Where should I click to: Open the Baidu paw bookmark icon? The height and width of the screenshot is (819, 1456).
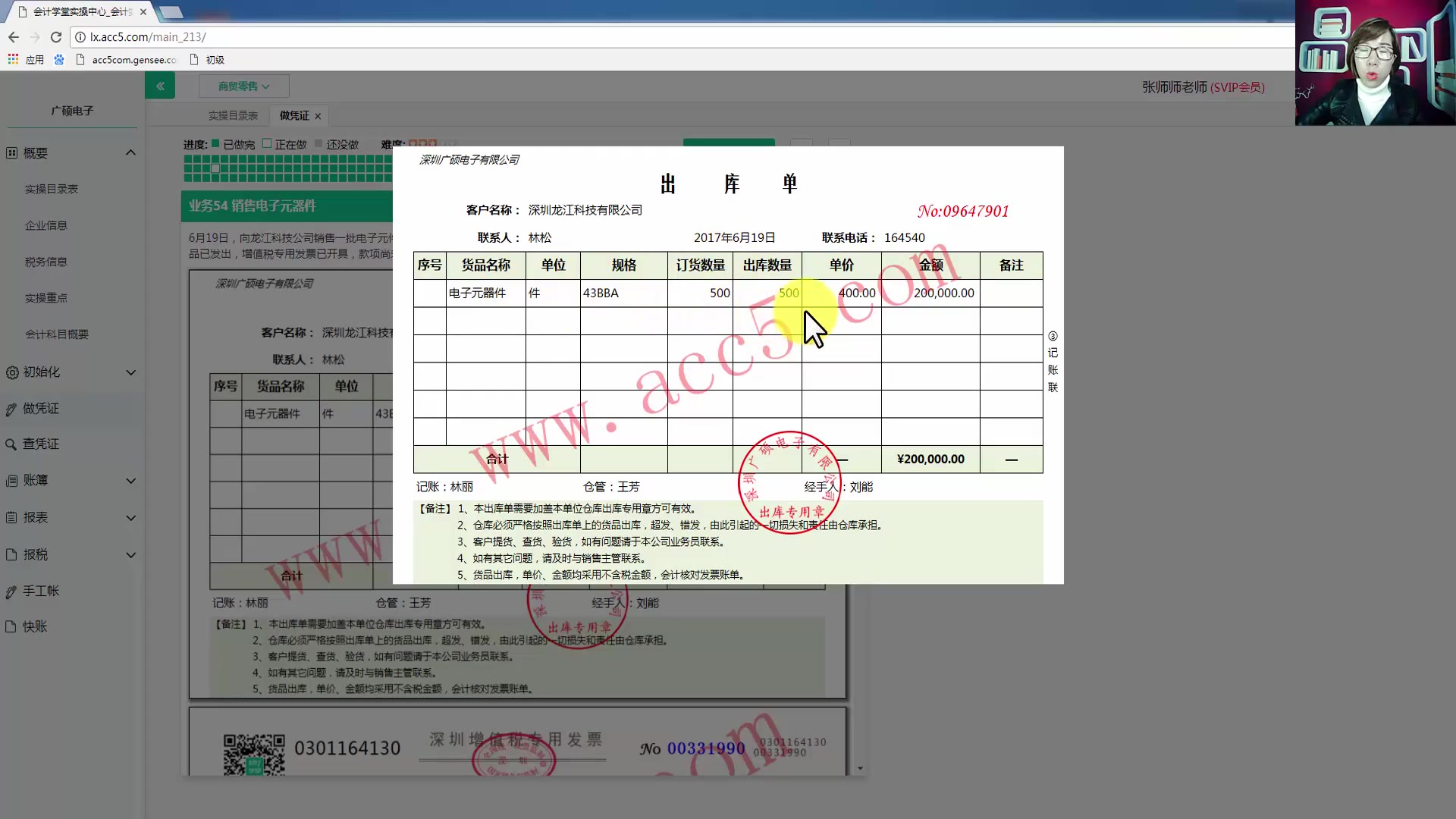(59, 59)
